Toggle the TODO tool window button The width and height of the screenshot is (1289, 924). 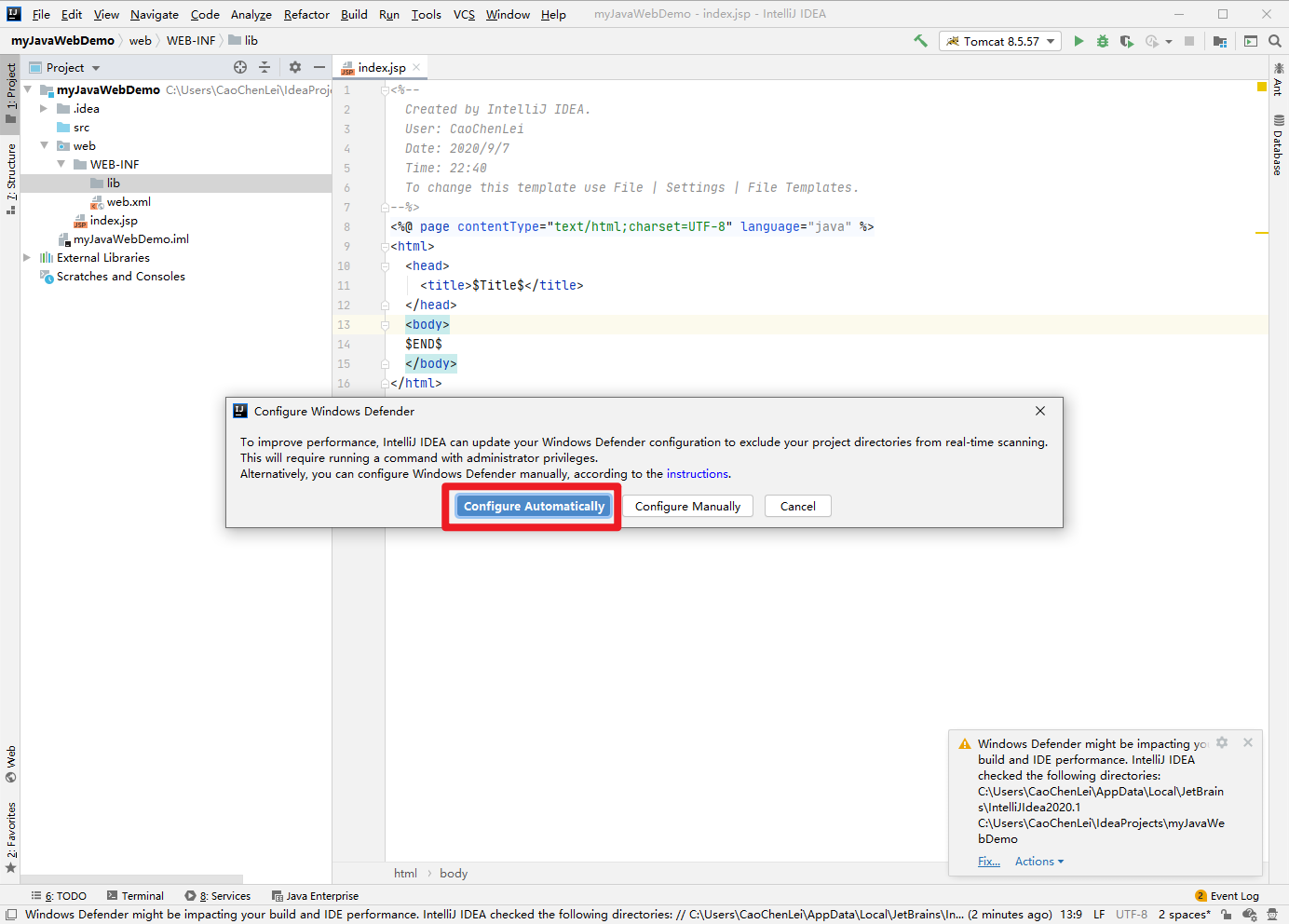pos(59,896)
